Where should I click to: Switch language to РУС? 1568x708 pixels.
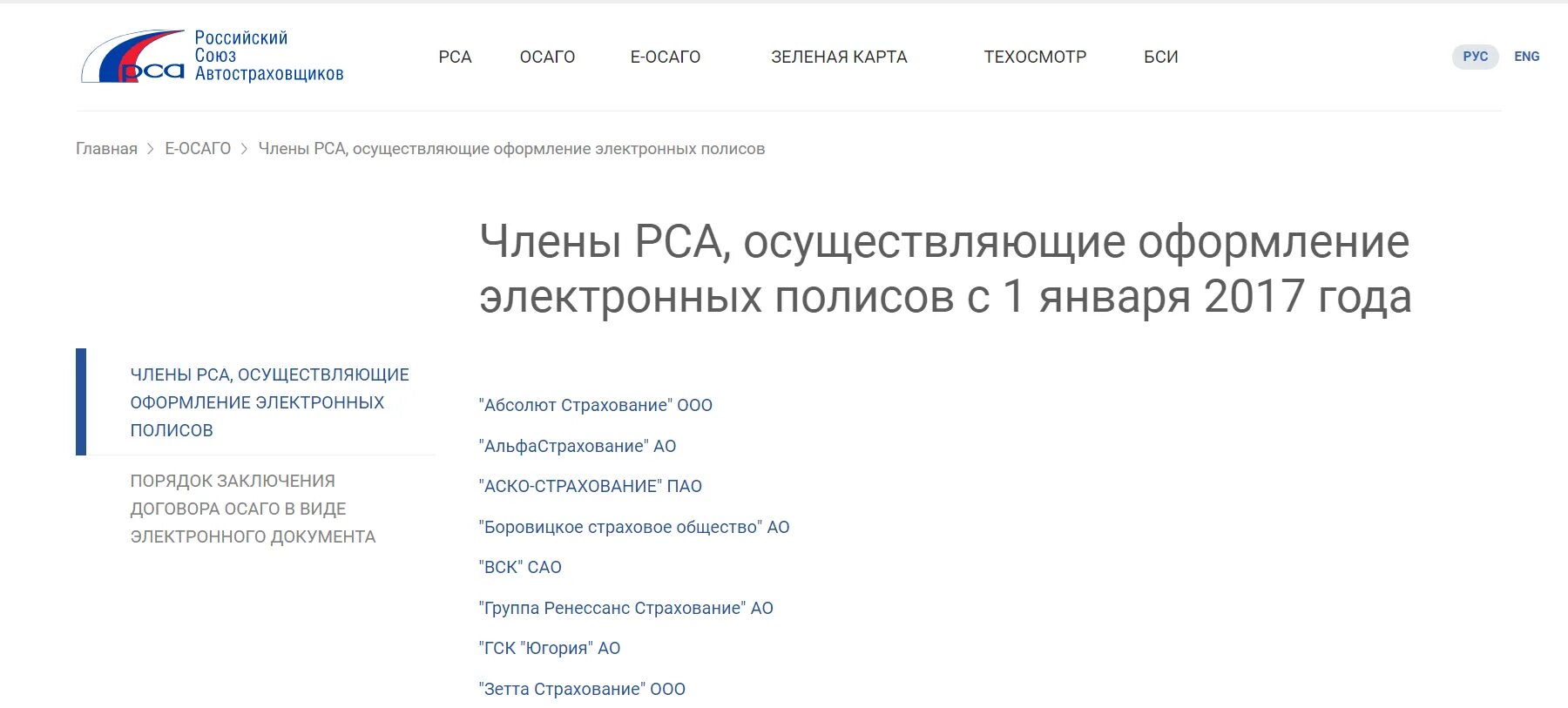(1476, 57)
